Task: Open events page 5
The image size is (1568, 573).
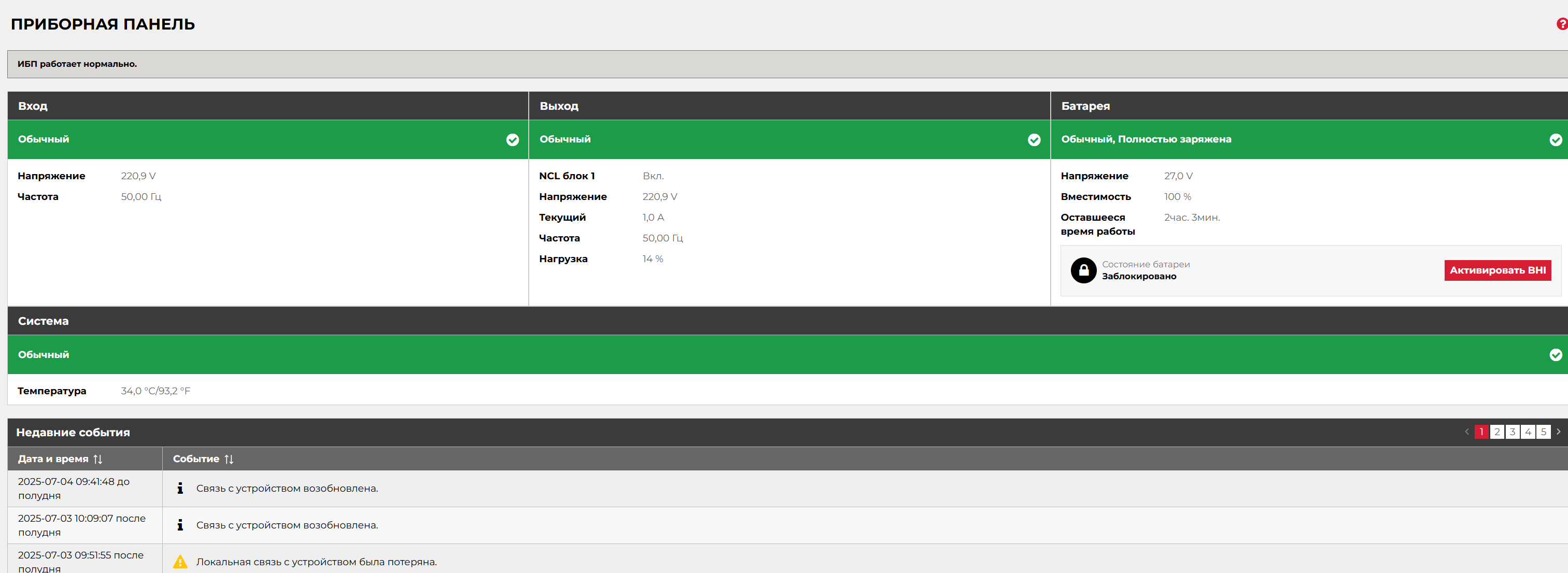Action: tap(1543, 432)
